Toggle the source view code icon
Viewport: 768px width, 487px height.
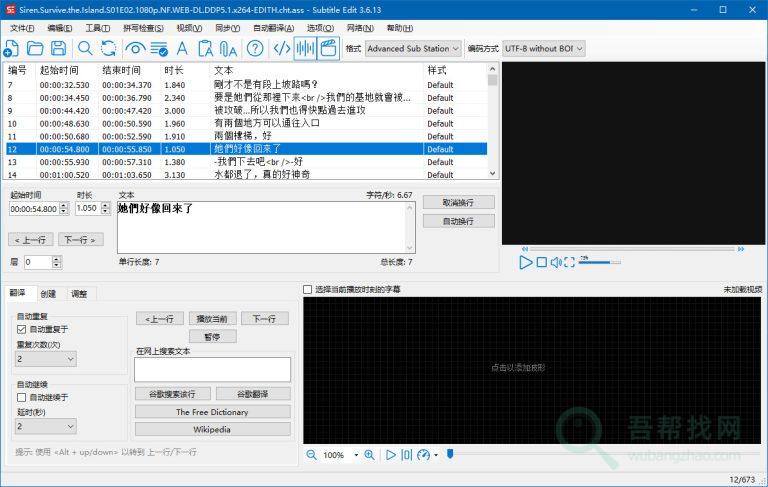282,48
